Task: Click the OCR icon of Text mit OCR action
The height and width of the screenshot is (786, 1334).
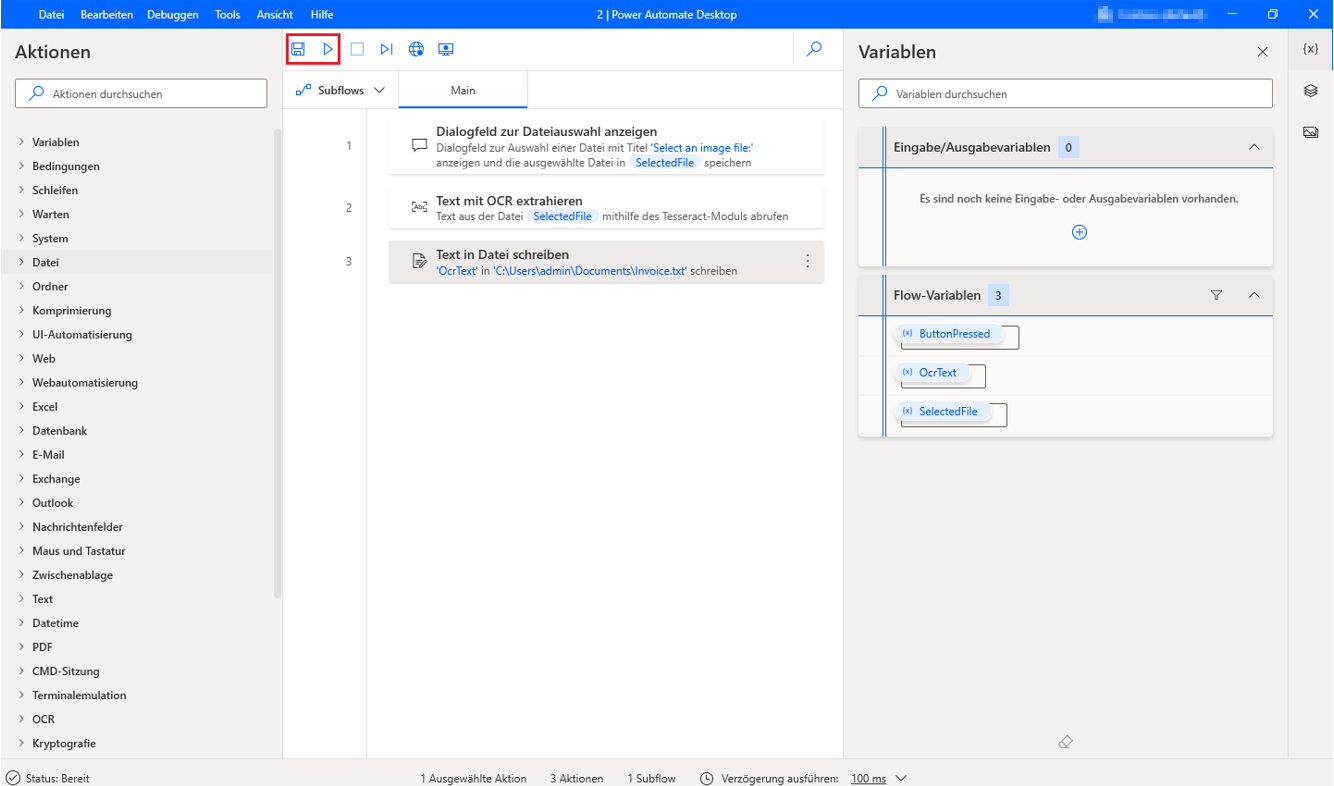Action: coord(420,207)
